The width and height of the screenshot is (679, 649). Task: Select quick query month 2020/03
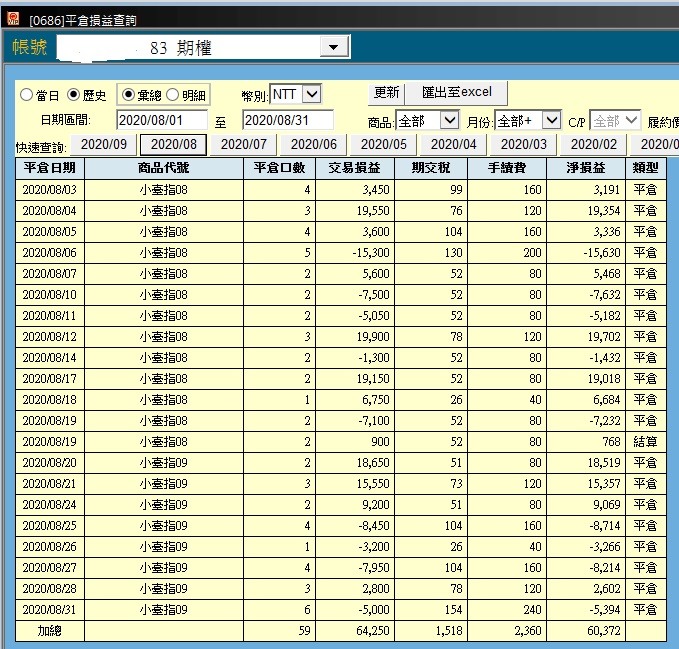(524, 145)
